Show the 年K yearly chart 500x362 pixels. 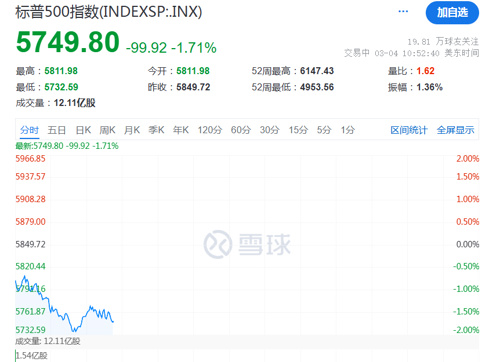(x=181, y=130)
